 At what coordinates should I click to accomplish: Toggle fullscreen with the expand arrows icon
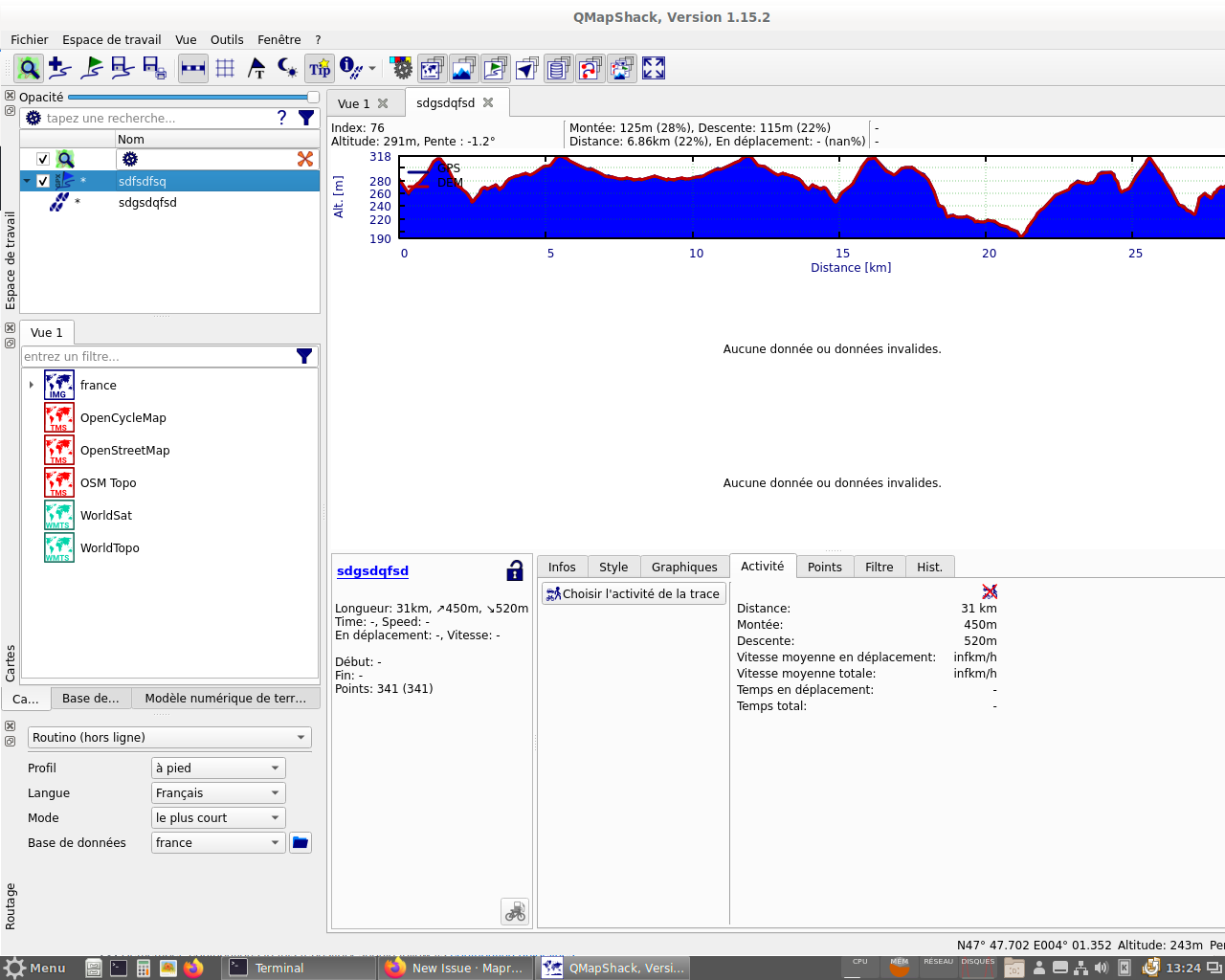click(654, 68)
